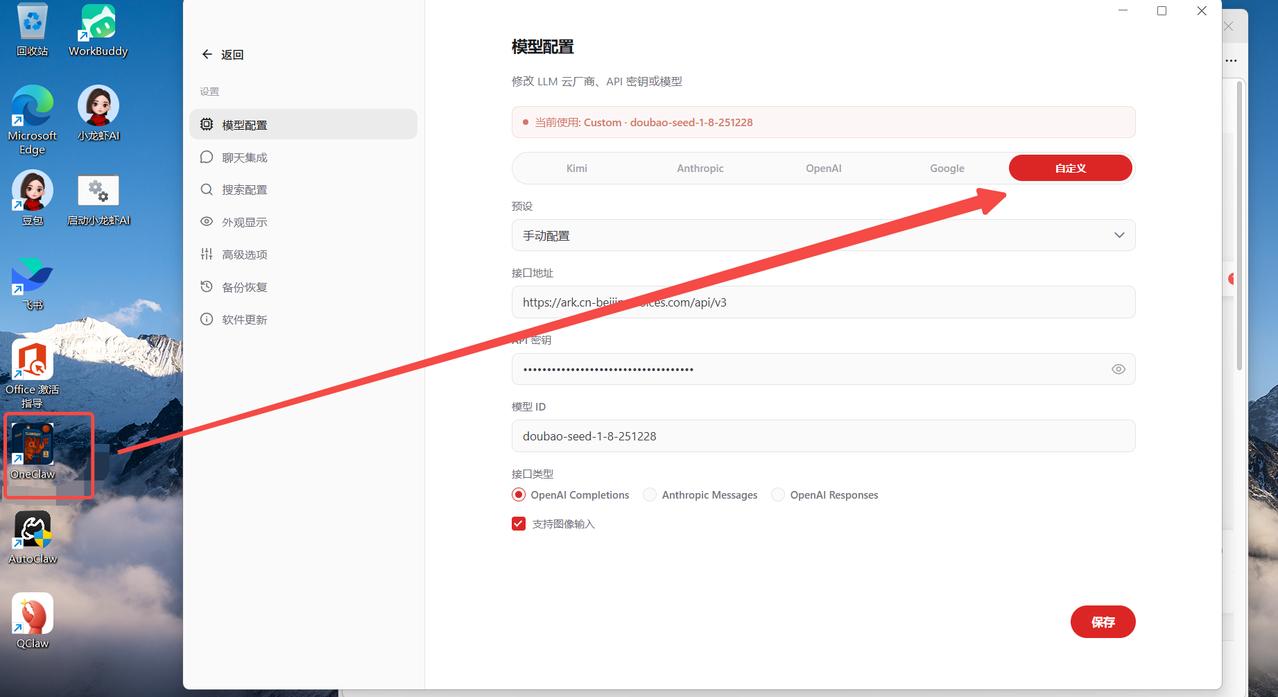Click the 高级选项 sliders icon
This screenshot has width=1278, height=697.
pos(206,254)
